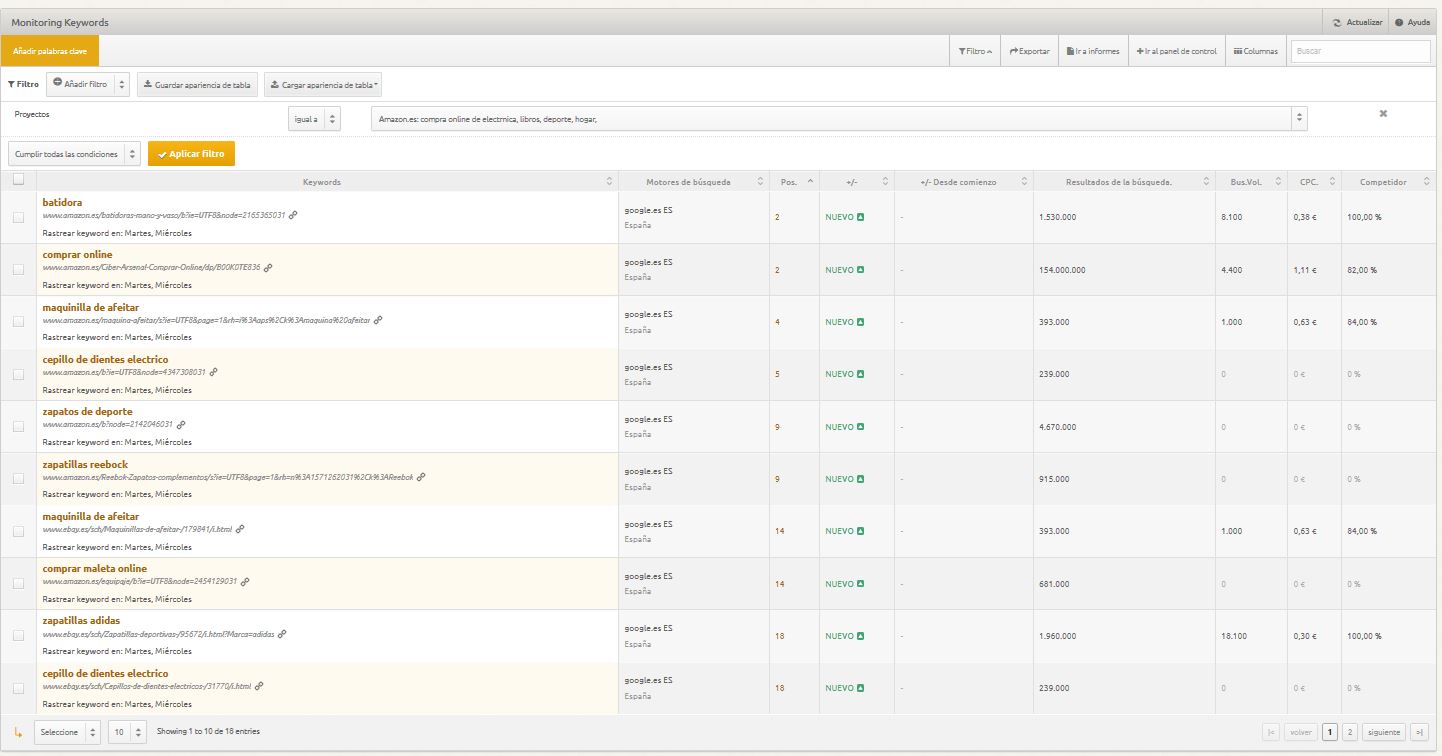Sort by the Keywords column arrows

tap(610, 182)
